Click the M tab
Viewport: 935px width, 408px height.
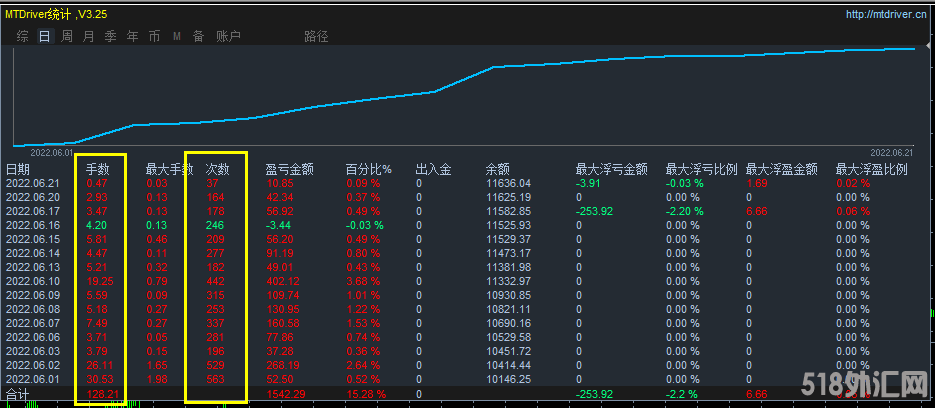click(x=177, y=36)
